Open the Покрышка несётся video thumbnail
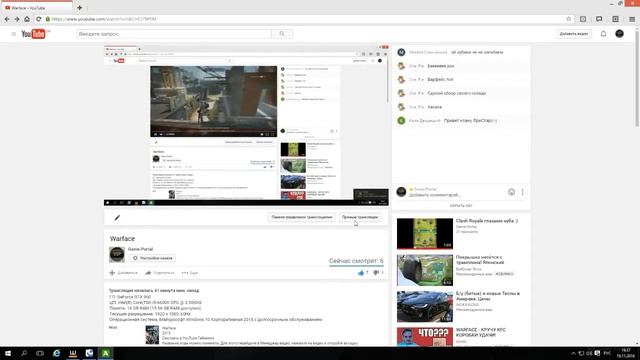 point(424,270)
